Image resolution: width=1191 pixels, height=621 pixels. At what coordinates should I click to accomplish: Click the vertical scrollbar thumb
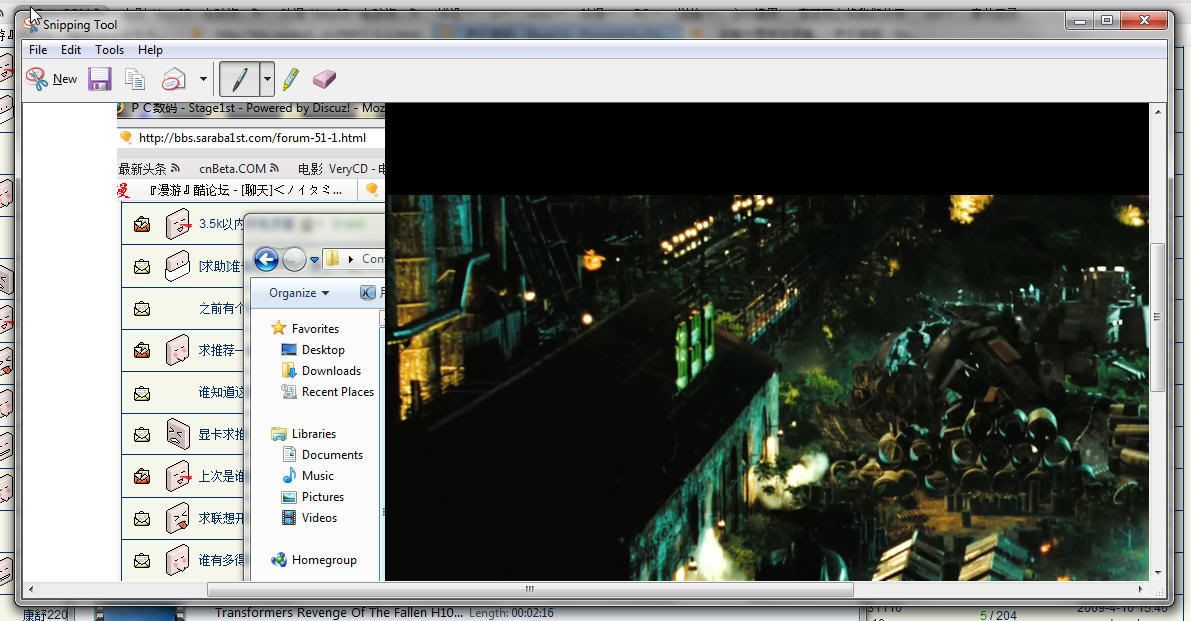1158,317
